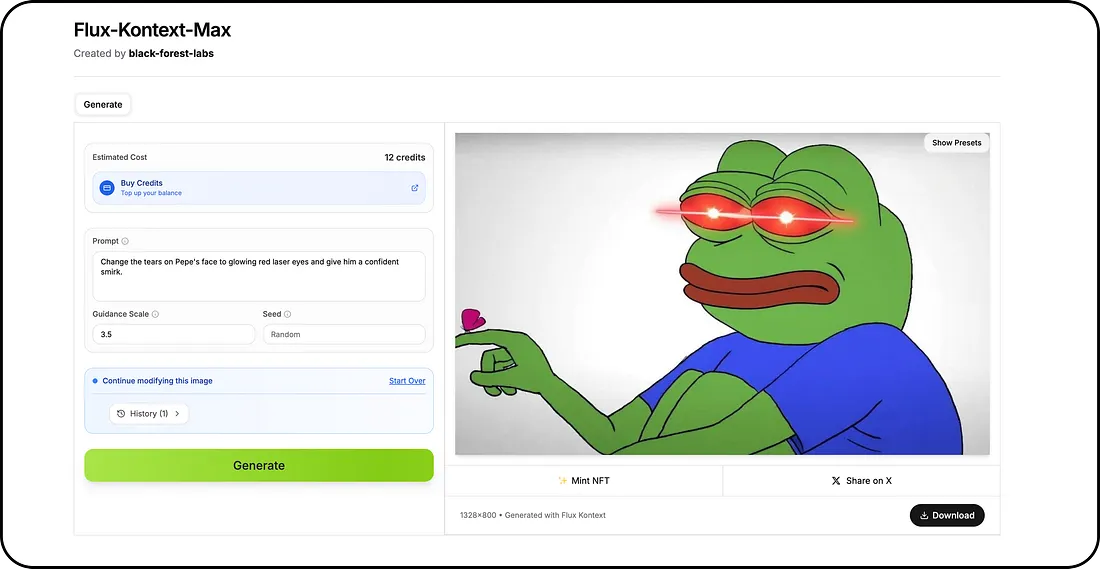Click the green Generate button
This screenshot has height=569, width=1100.
259,465
